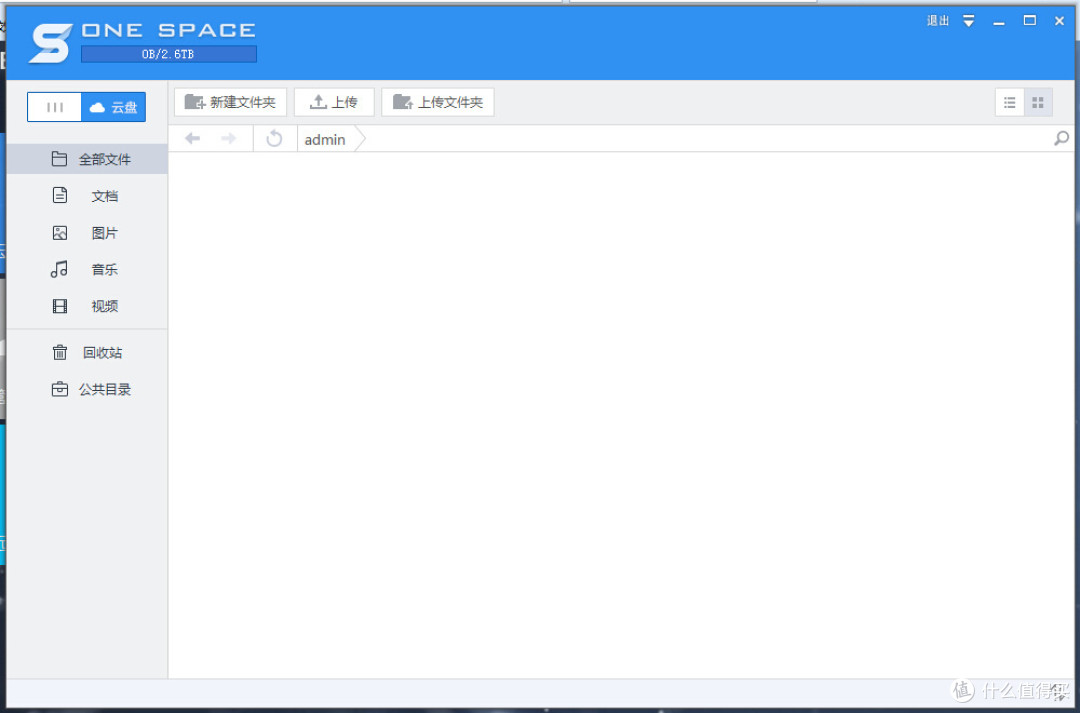Viewport: 1080px width, 713px height.
Task: Open the 视频 videos category
Action: point(87,306)
